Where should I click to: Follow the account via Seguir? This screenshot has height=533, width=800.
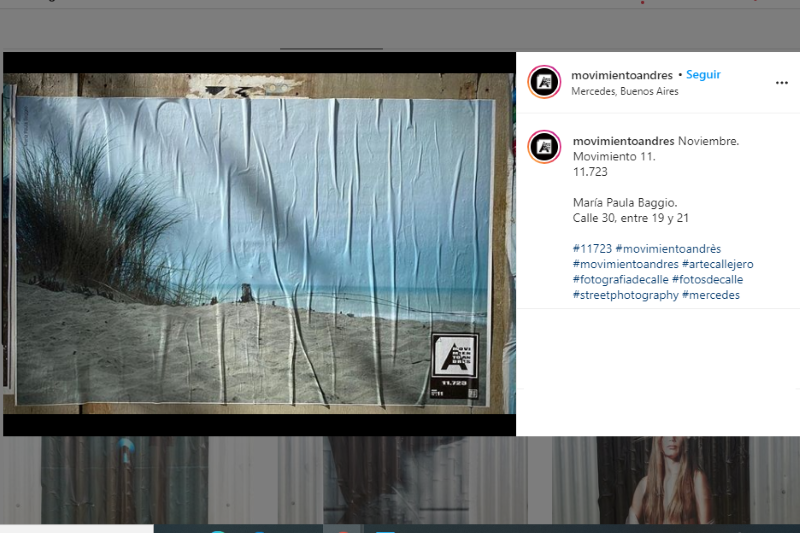703,75
